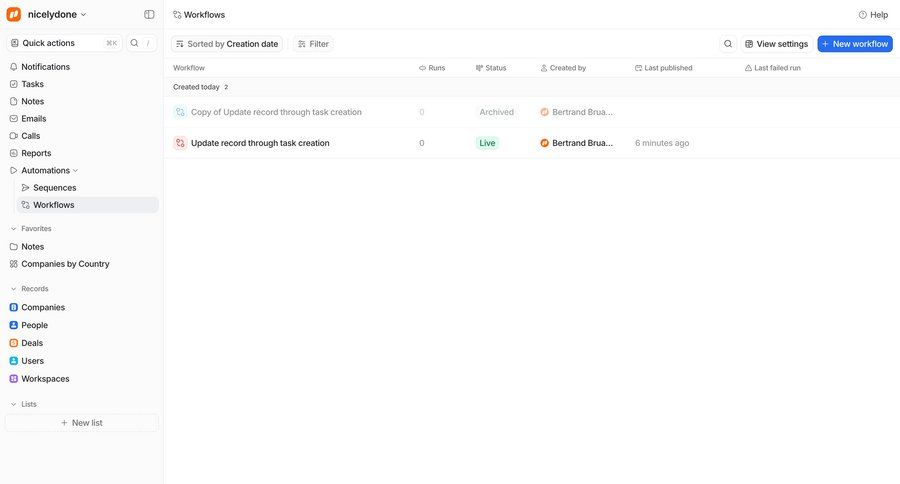Toggle the sidebar collapse icon
The height and width of the screenshot is (484, 900).
tap(149, 15)
